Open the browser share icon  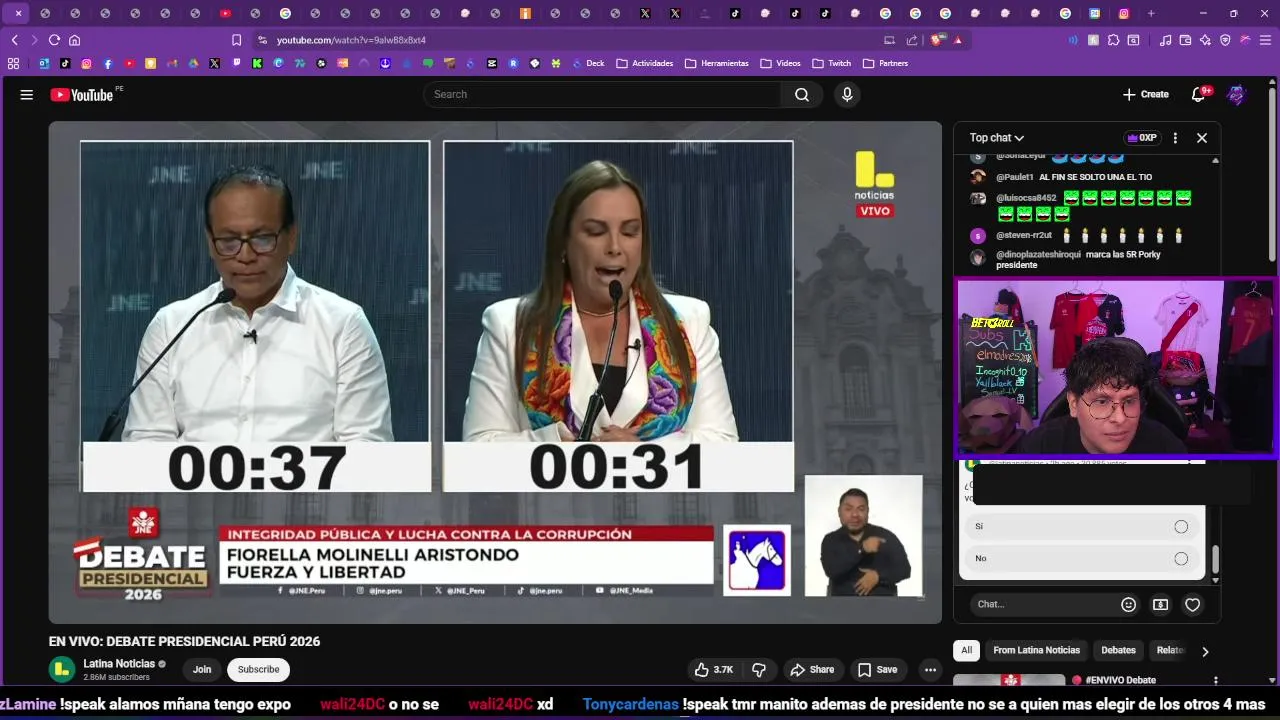[x=912, y=40]
